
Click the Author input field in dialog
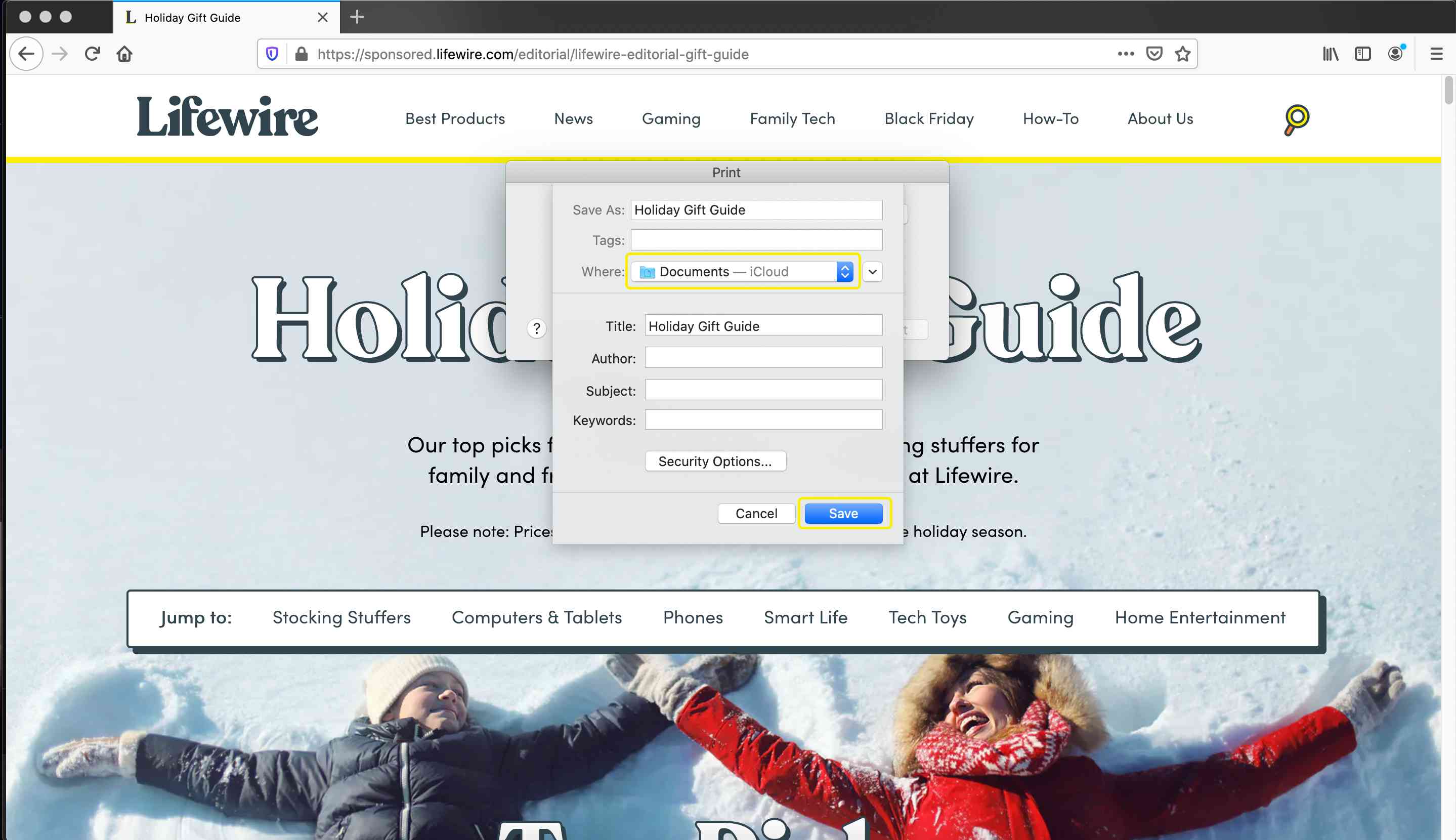(x=763, y=358)
